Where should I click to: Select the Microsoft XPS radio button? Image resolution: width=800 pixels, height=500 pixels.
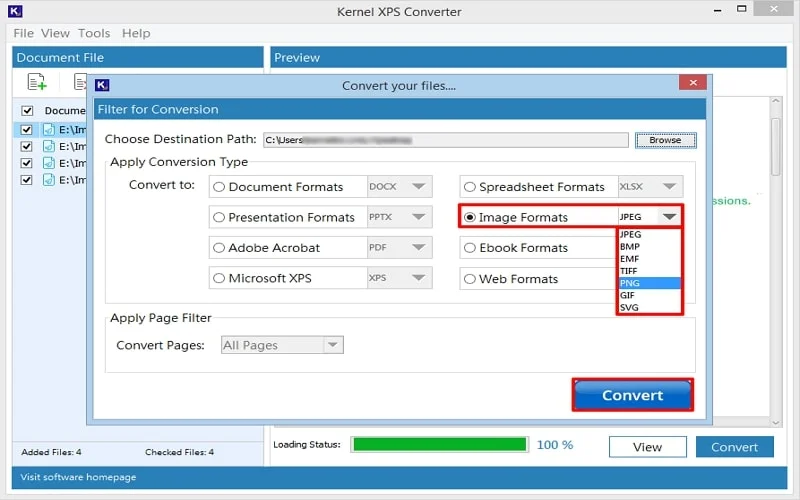pos(219,278)
